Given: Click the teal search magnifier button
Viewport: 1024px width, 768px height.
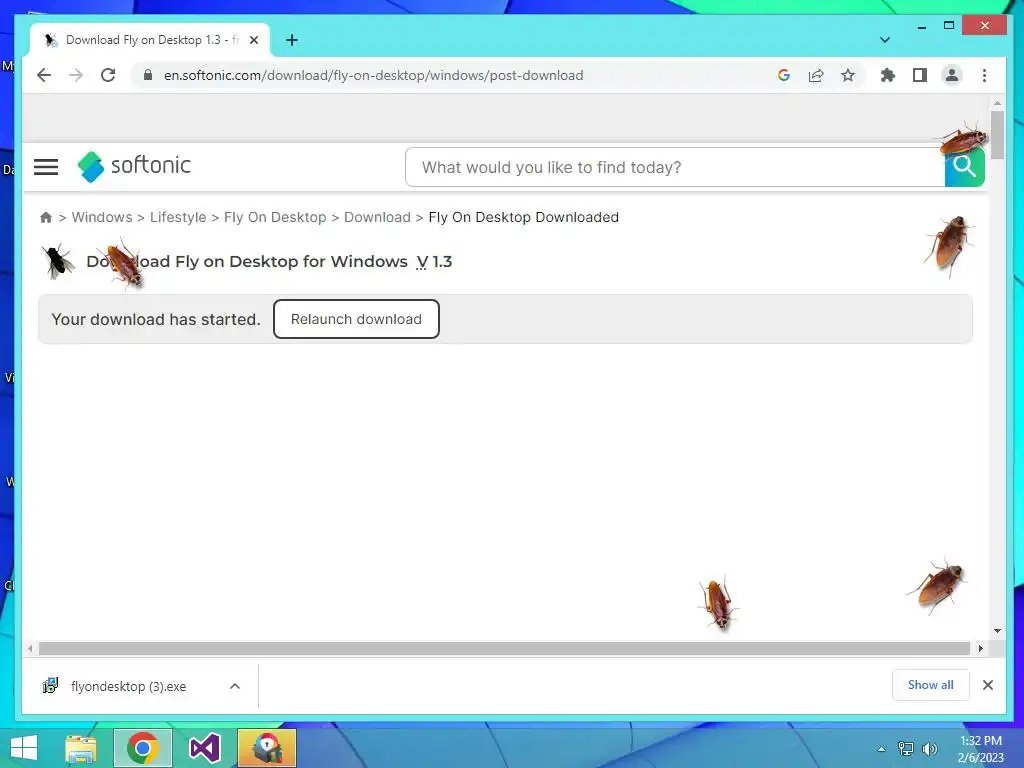Looking at the screenshot, I should 965,167.
